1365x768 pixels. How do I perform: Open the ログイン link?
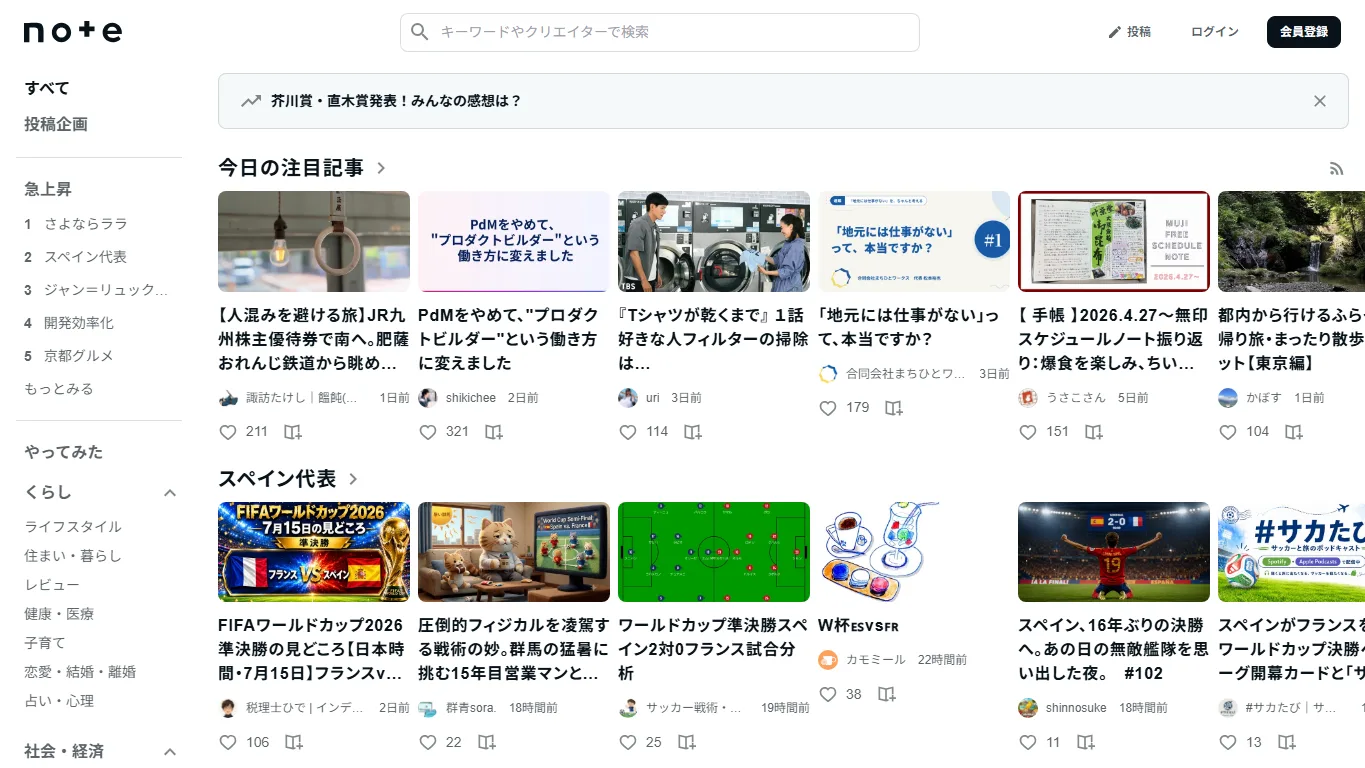tap(1215, 32)
